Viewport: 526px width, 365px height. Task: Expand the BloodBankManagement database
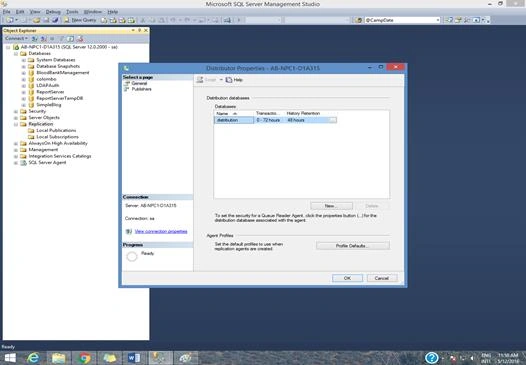pyautogui.click(x=23, y=73)
